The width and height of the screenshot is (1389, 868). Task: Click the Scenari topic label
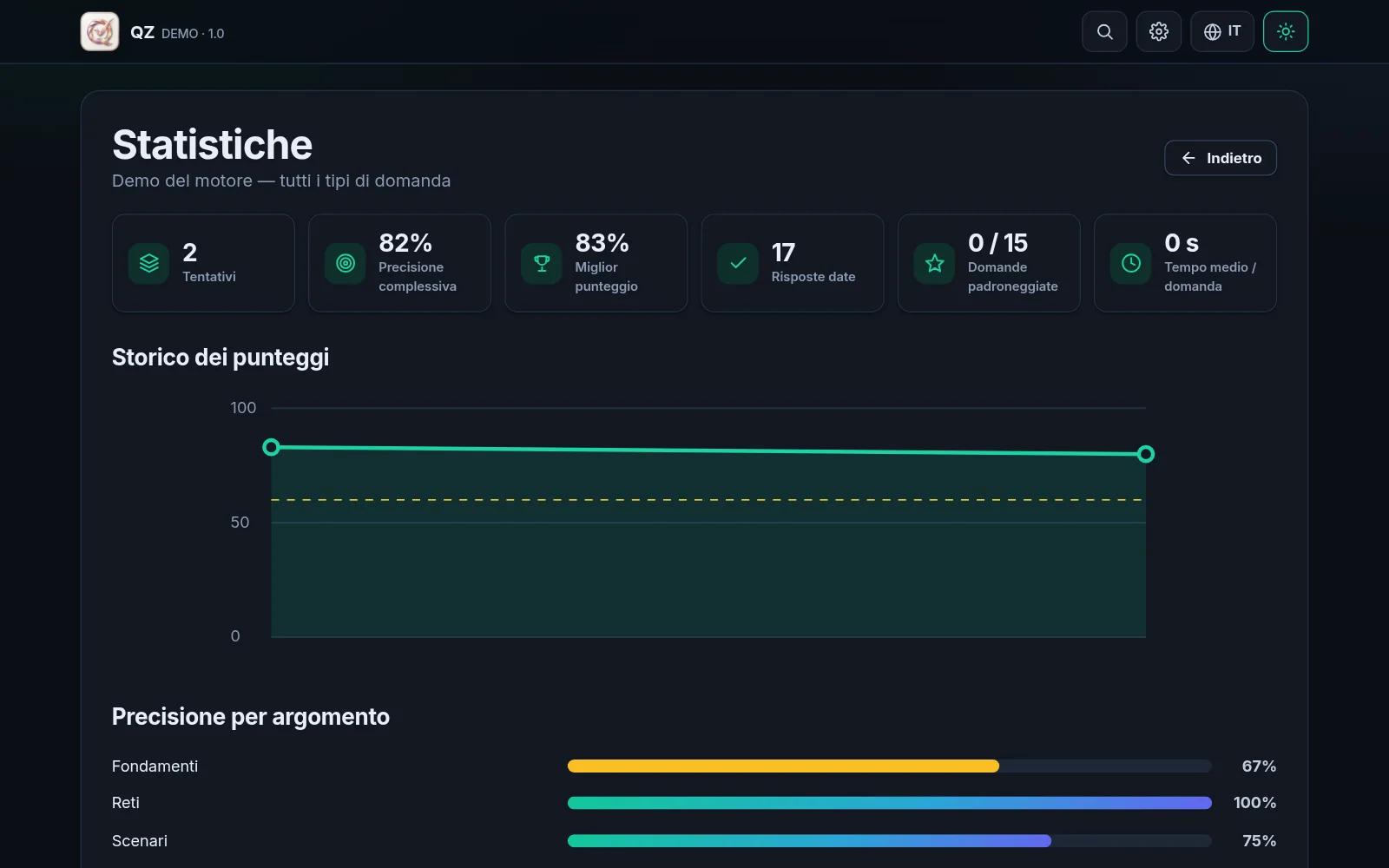[140, 841]
